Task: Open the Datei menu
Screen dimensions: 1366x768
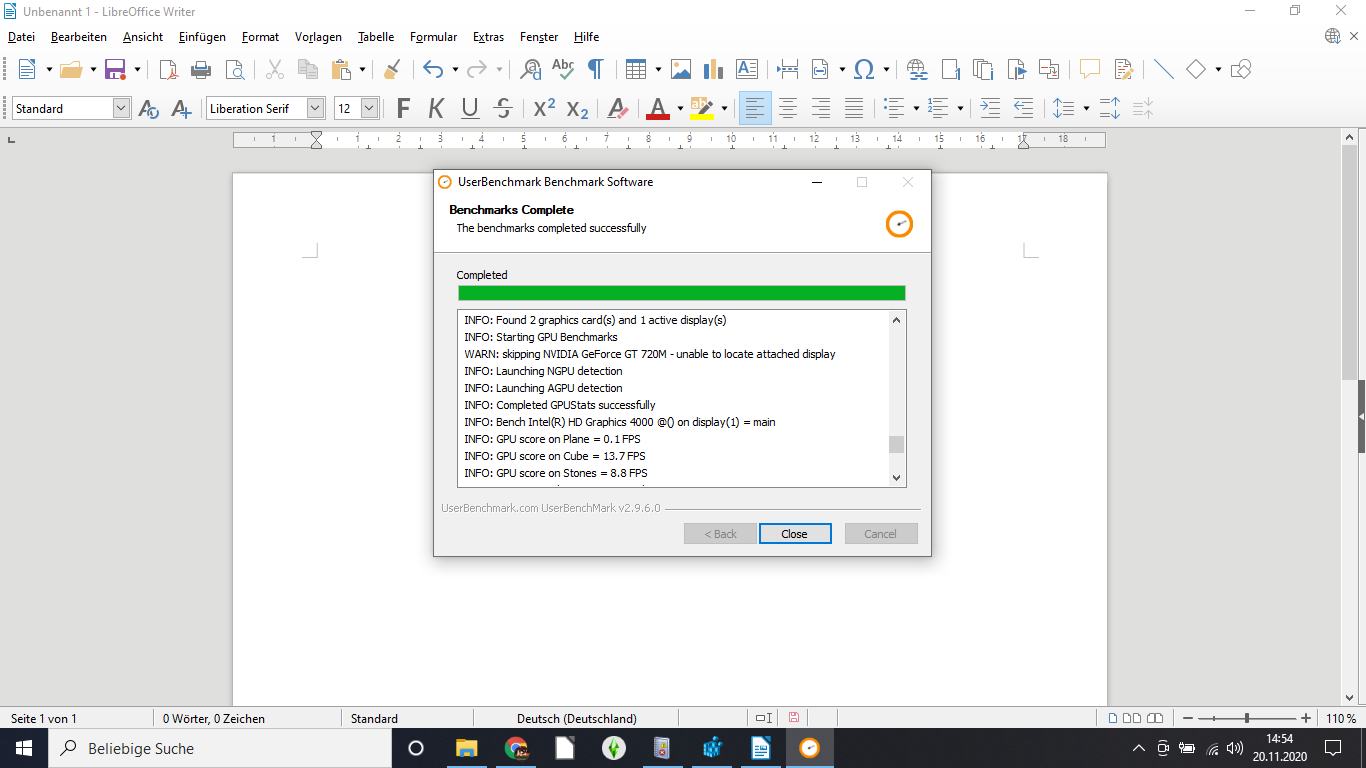Action: (x=21, y=37)
